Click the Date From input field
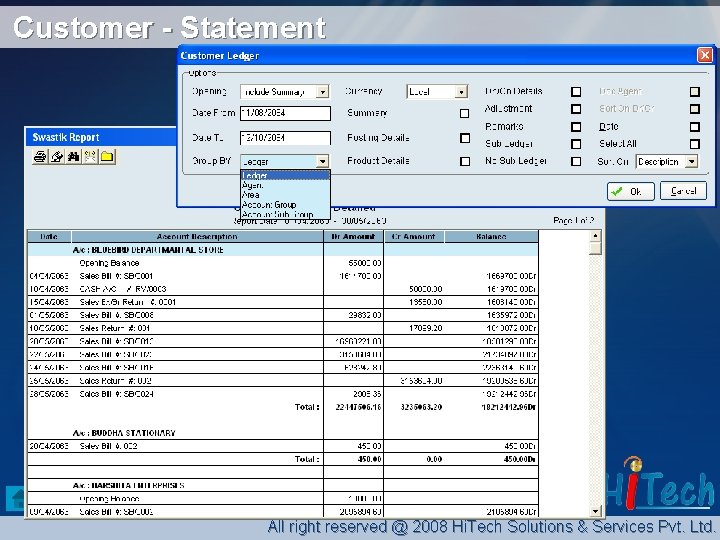The width and height of the screenshot is (720, 540). coord(285,113)
